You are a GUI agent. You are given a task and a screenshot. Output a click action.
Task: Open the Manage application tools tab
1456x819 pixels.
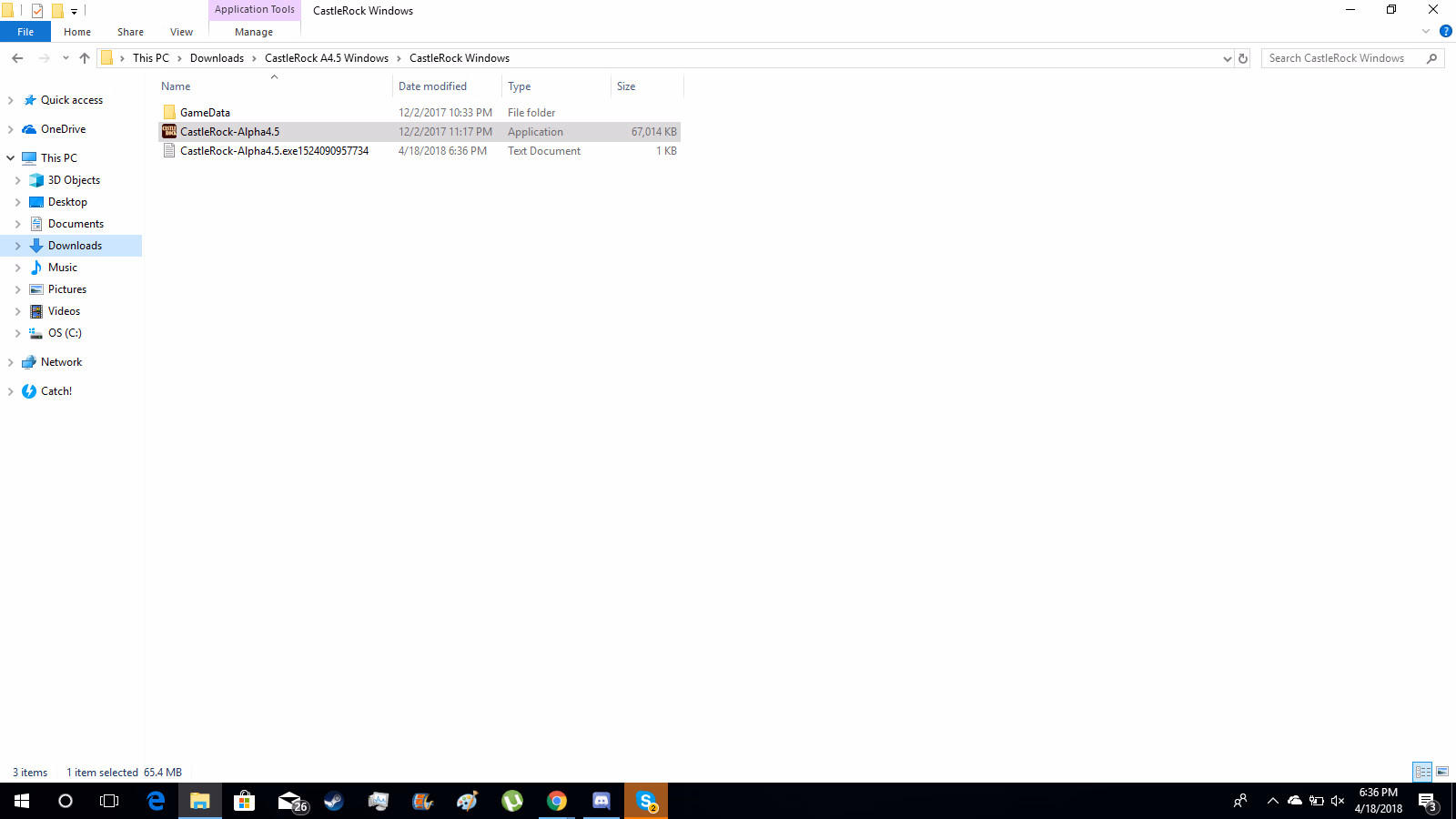pyautogui.click(x=254, y=32)
